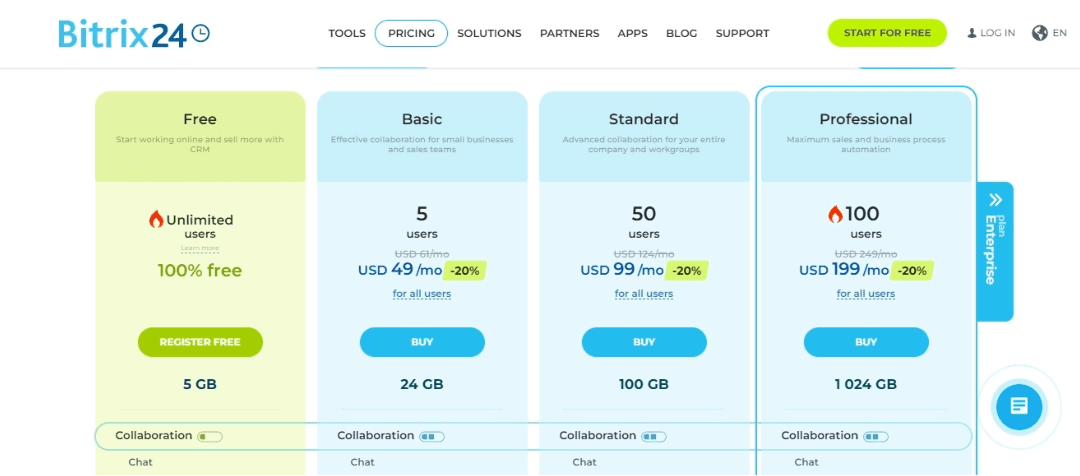
Task: Click the Bitrix24 logo
Action: click(134, 33)
